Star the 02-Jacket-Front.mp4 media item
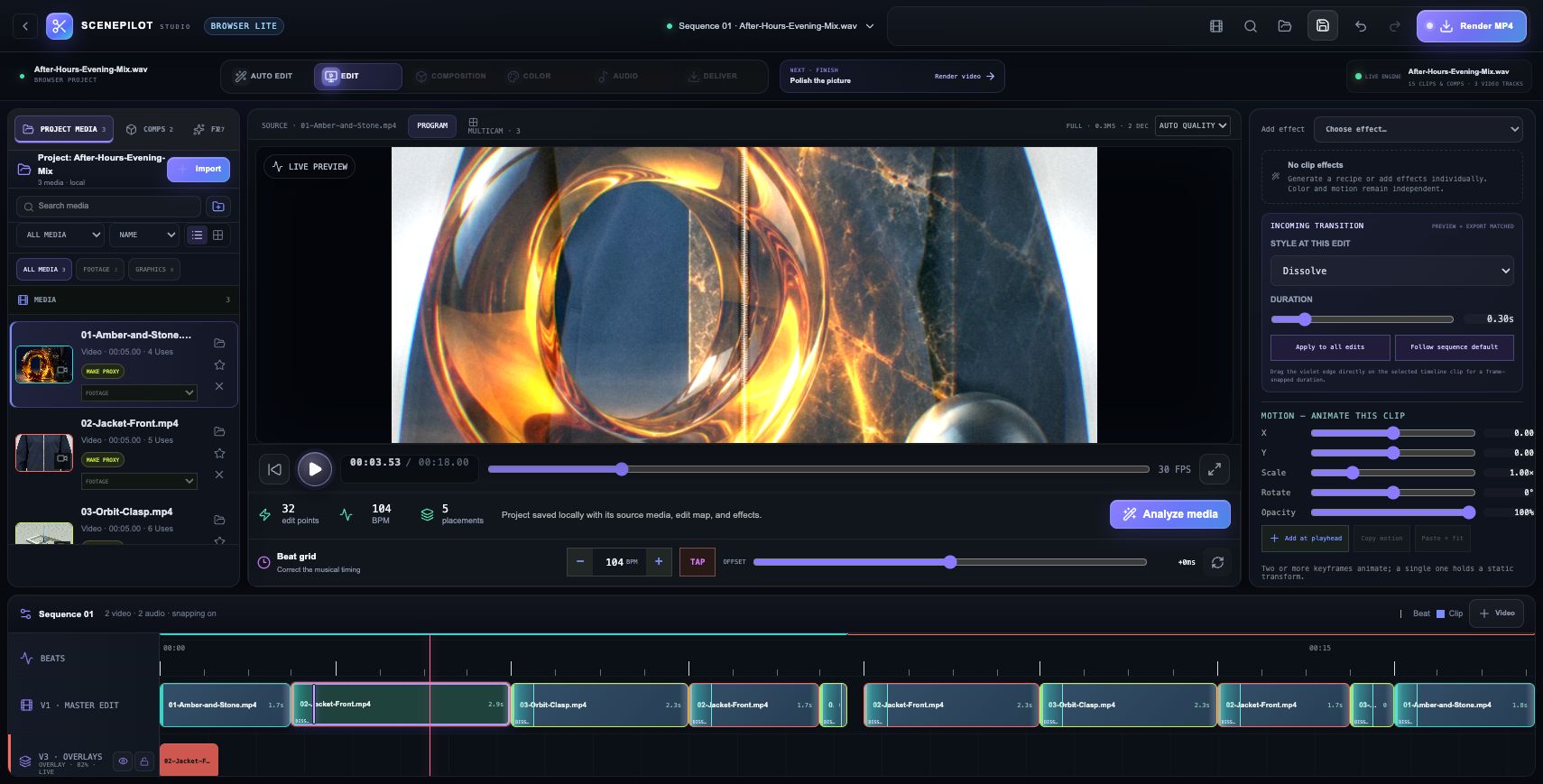The width and height of the screenshot is (1543, 784). coord(219,453)
